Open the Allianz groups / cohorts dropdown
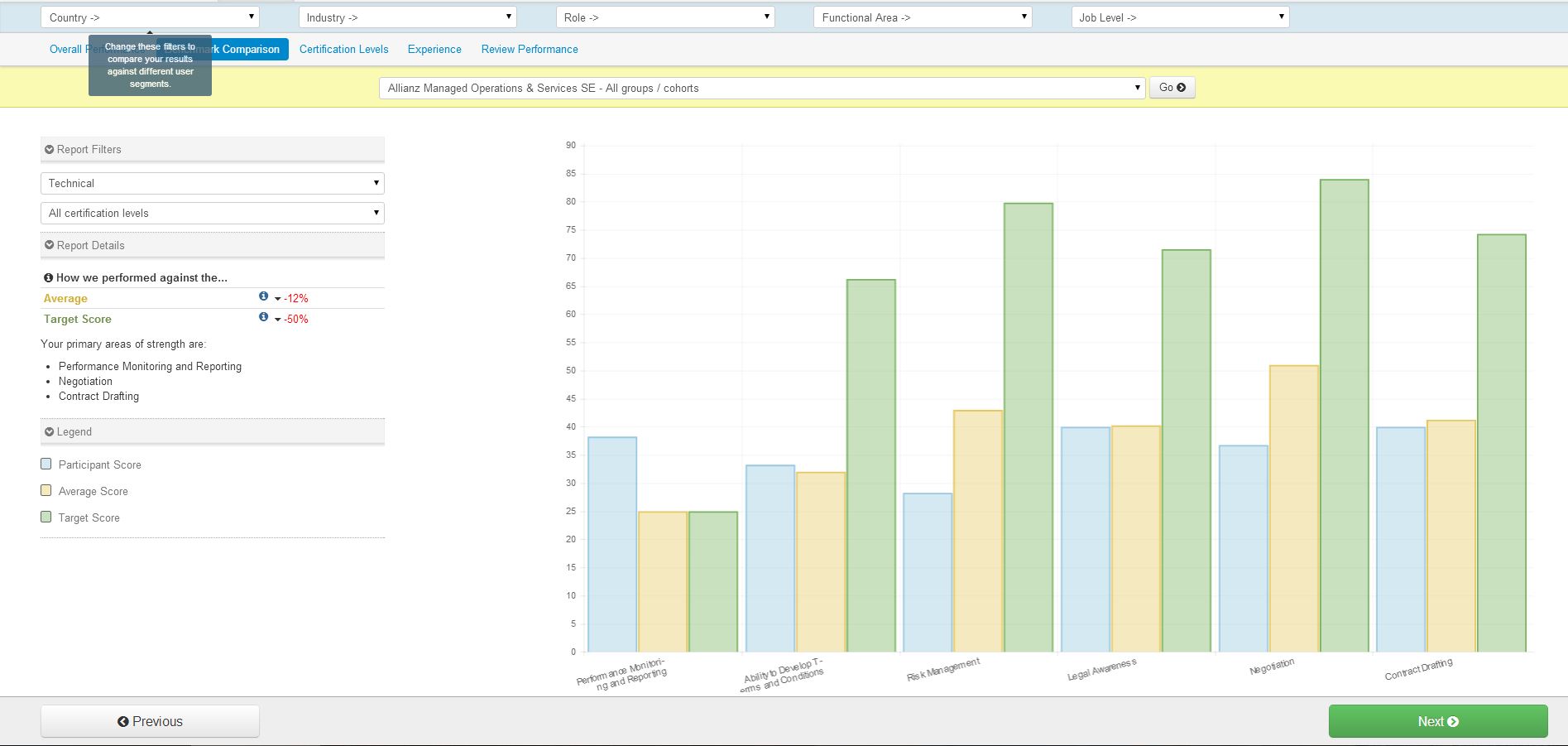 pos(762,88)
